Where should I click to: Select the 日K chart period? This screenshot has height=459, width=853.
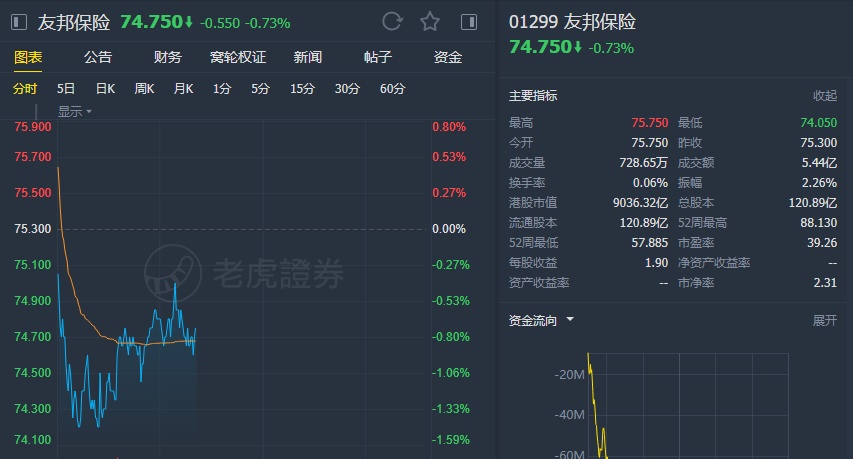coord(105,89)
